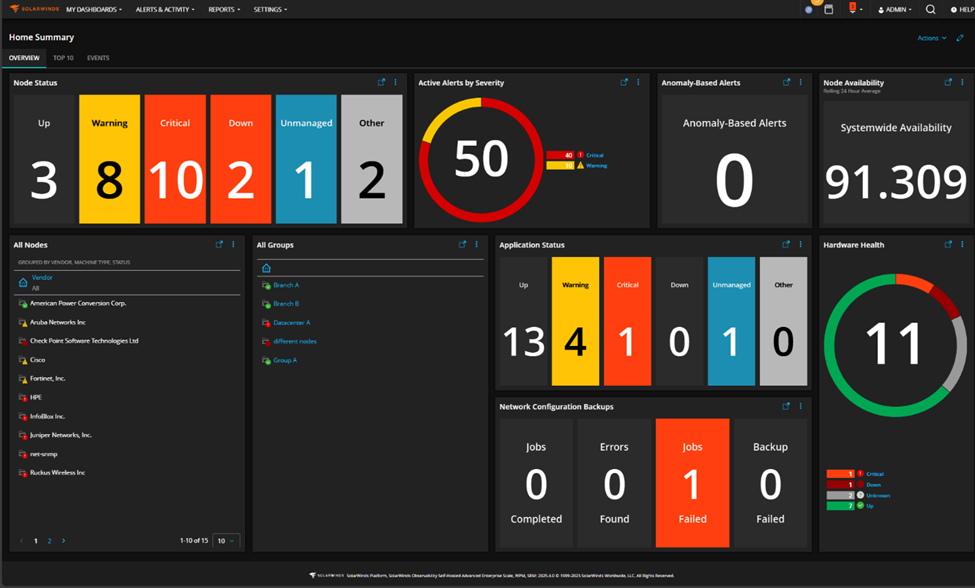Open Node Availability kebab menu
Screen dimensions: 975x588
click(962, 82)
